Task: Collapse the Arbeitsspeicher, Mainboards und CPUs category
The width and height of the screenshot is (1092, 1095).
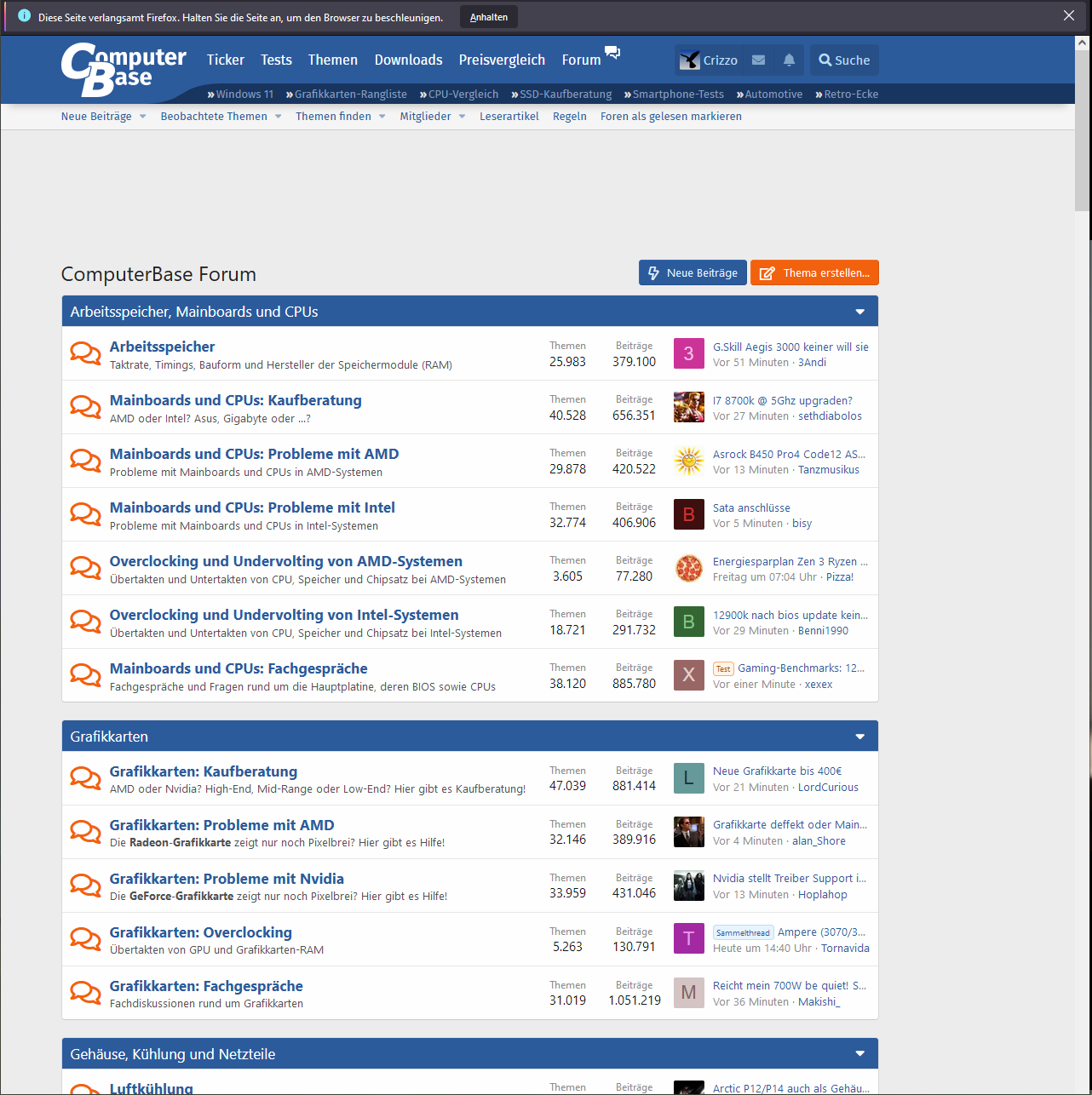Action: pyautogui.click(x=860, y=312)
